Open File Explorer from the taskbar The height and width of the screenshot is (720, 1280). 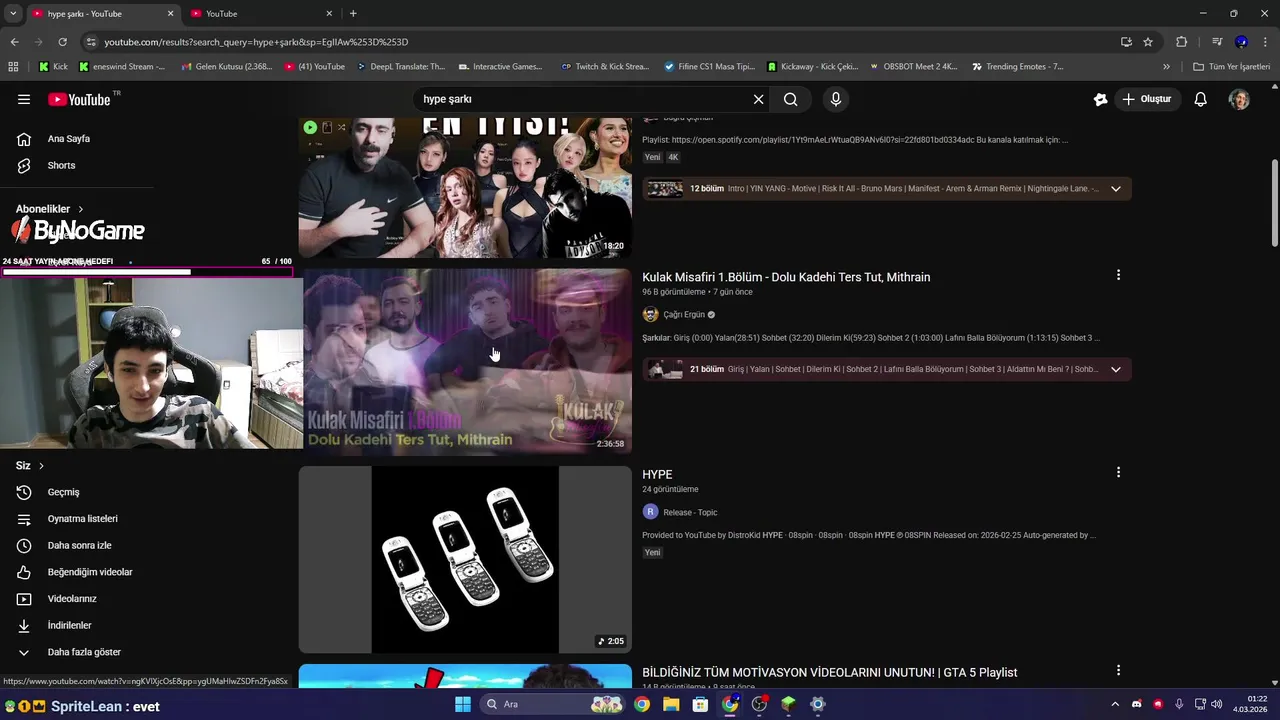click(671, 704)
